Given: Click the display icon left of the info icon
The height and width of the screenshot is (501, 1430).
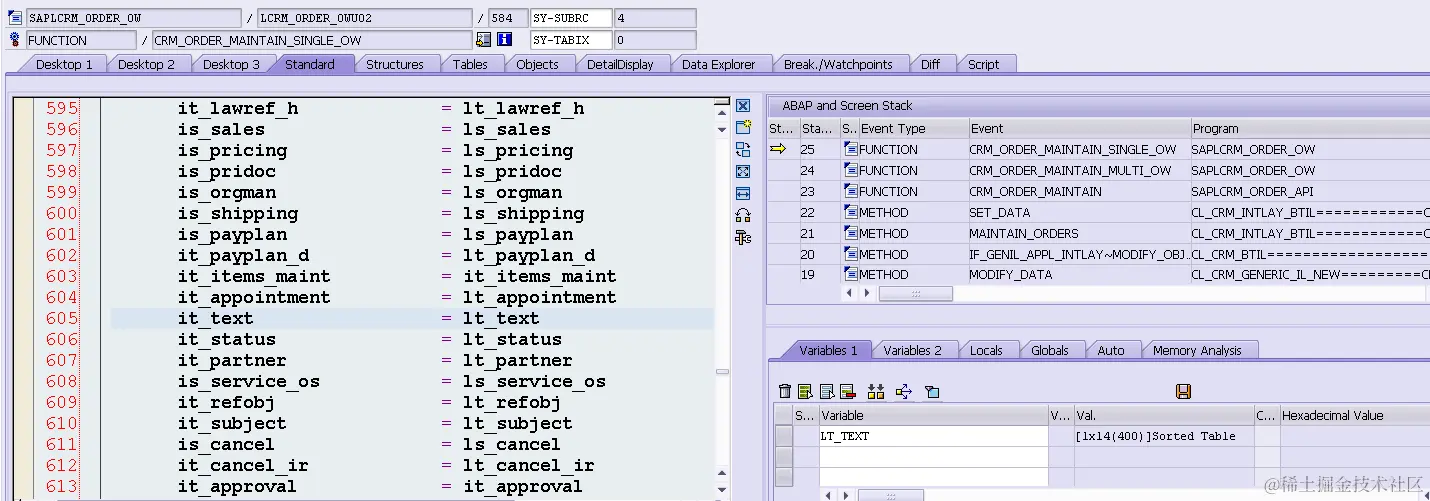Looking at the screenshot, I should (x=484, y=40).
